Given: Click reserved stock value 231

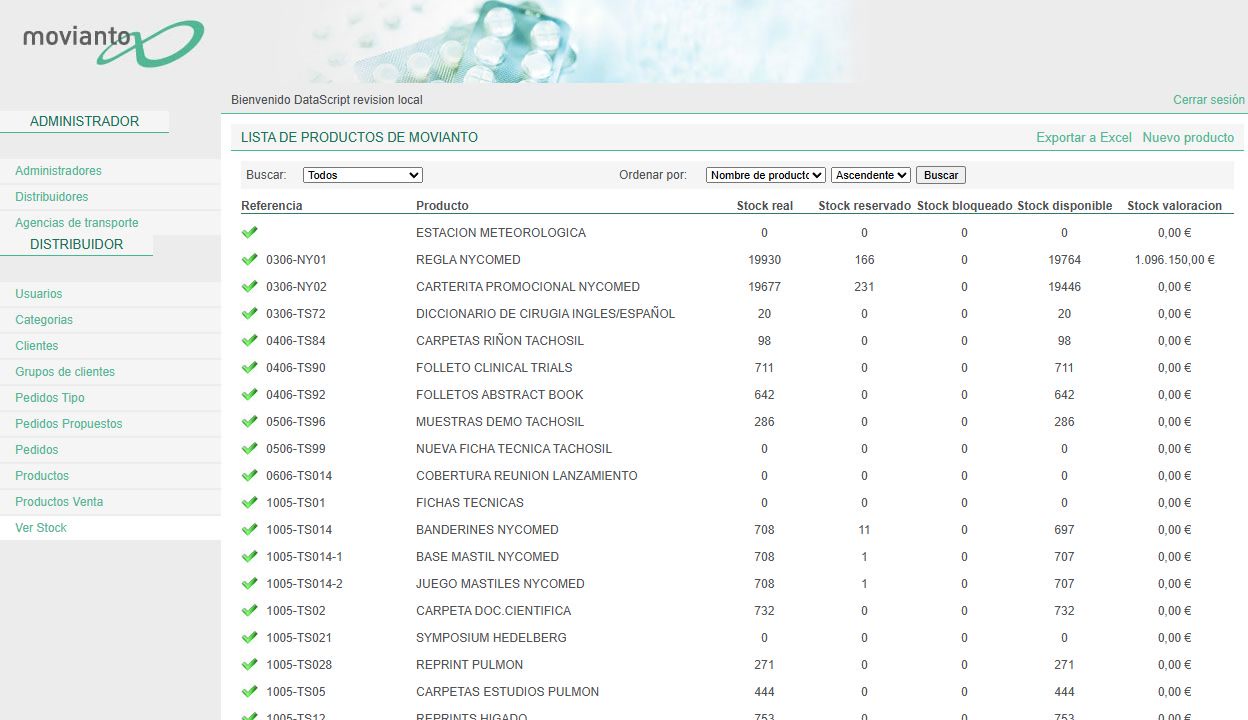Looking at the screenshot, I should coord(865,287).
